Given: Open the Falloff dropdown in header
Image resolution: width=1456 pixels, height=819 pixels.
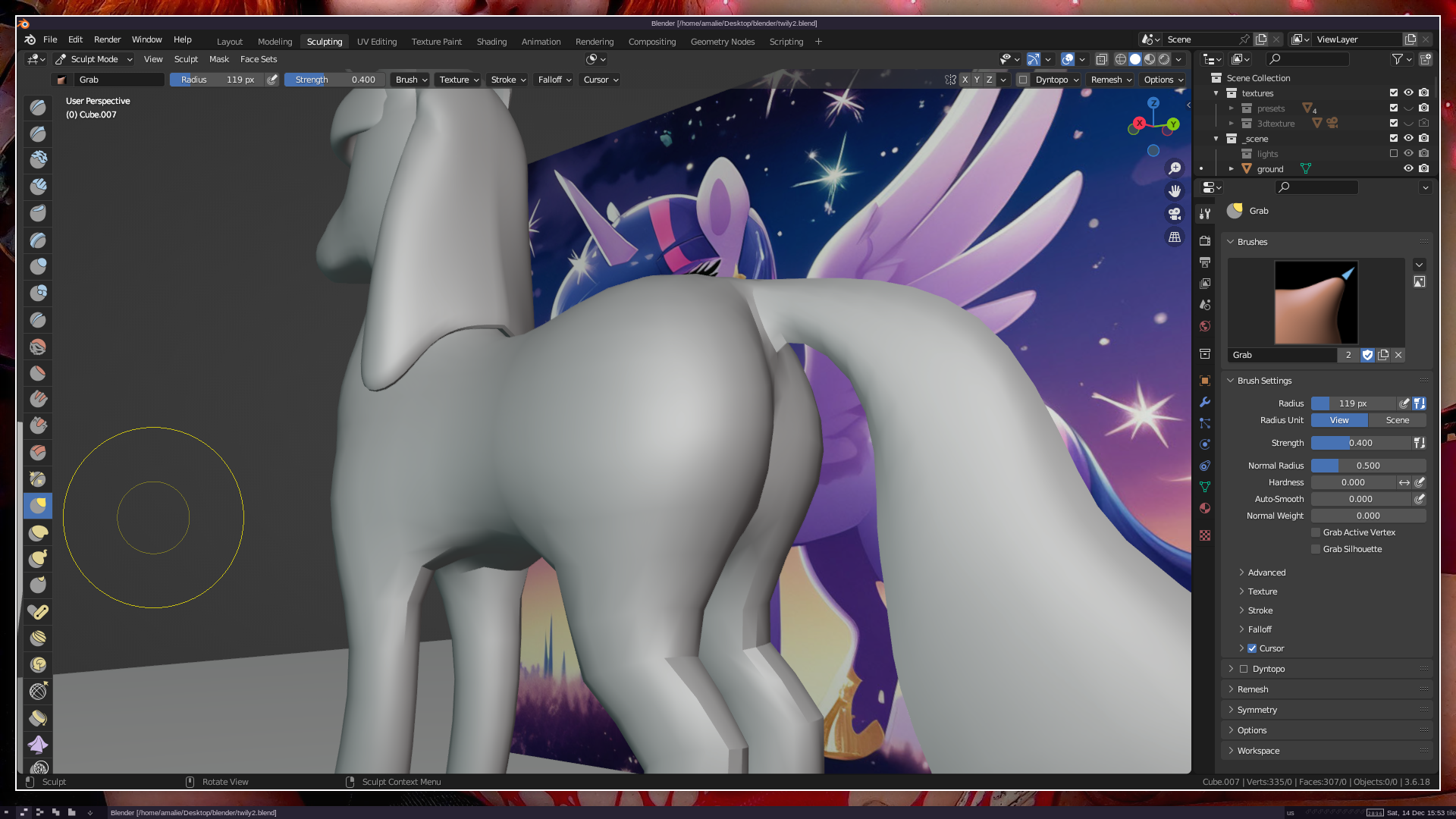Looking at the screenshot, I should (554, 80).
